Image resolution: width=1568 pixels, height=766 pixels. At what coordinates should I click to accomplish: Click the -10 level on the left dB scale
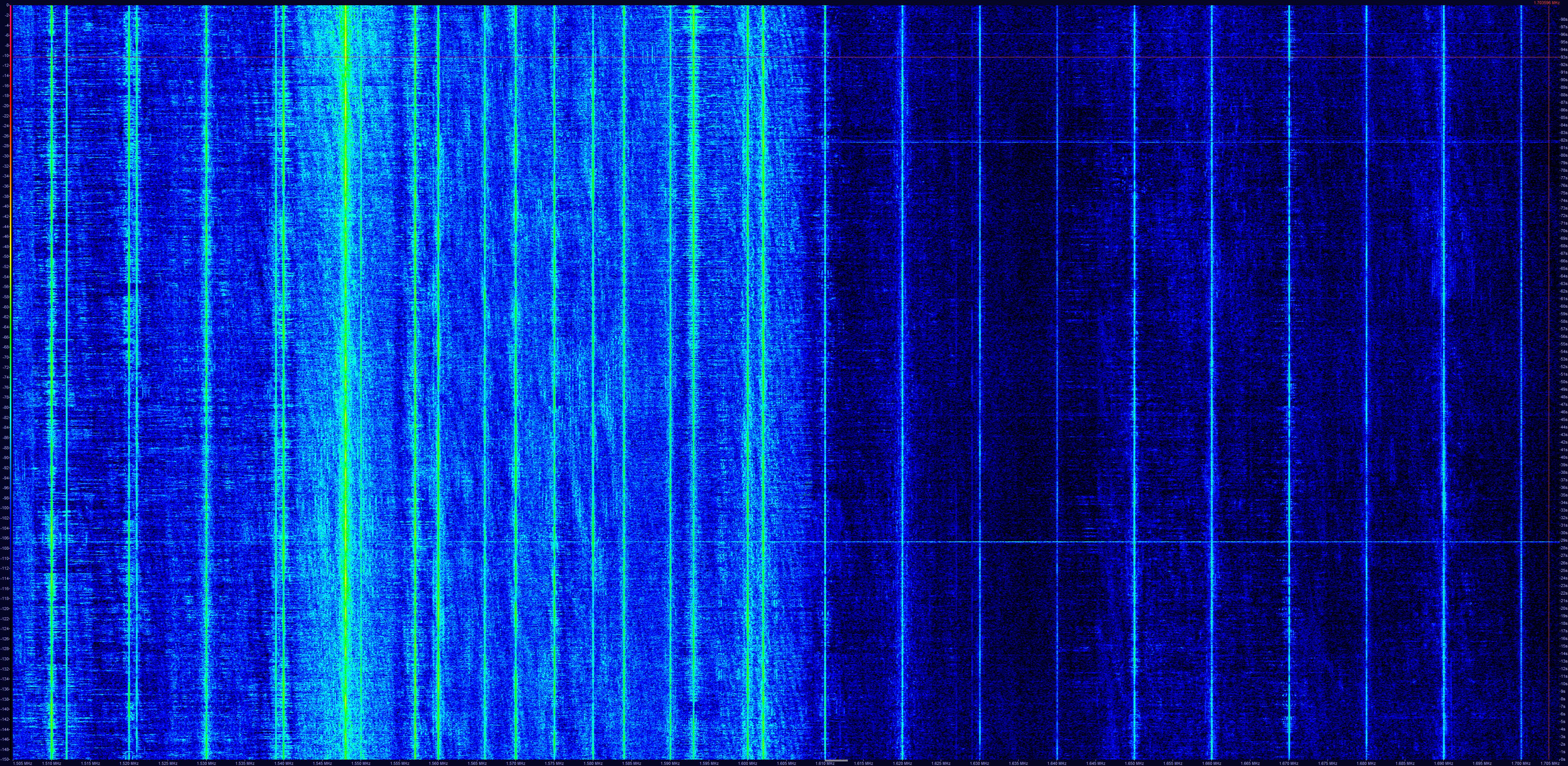point(6,55)
